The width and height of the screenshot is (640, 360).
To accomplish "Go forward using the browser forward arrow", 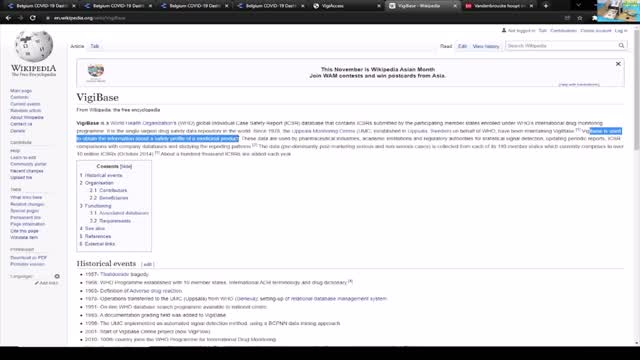I will [20, 18].
